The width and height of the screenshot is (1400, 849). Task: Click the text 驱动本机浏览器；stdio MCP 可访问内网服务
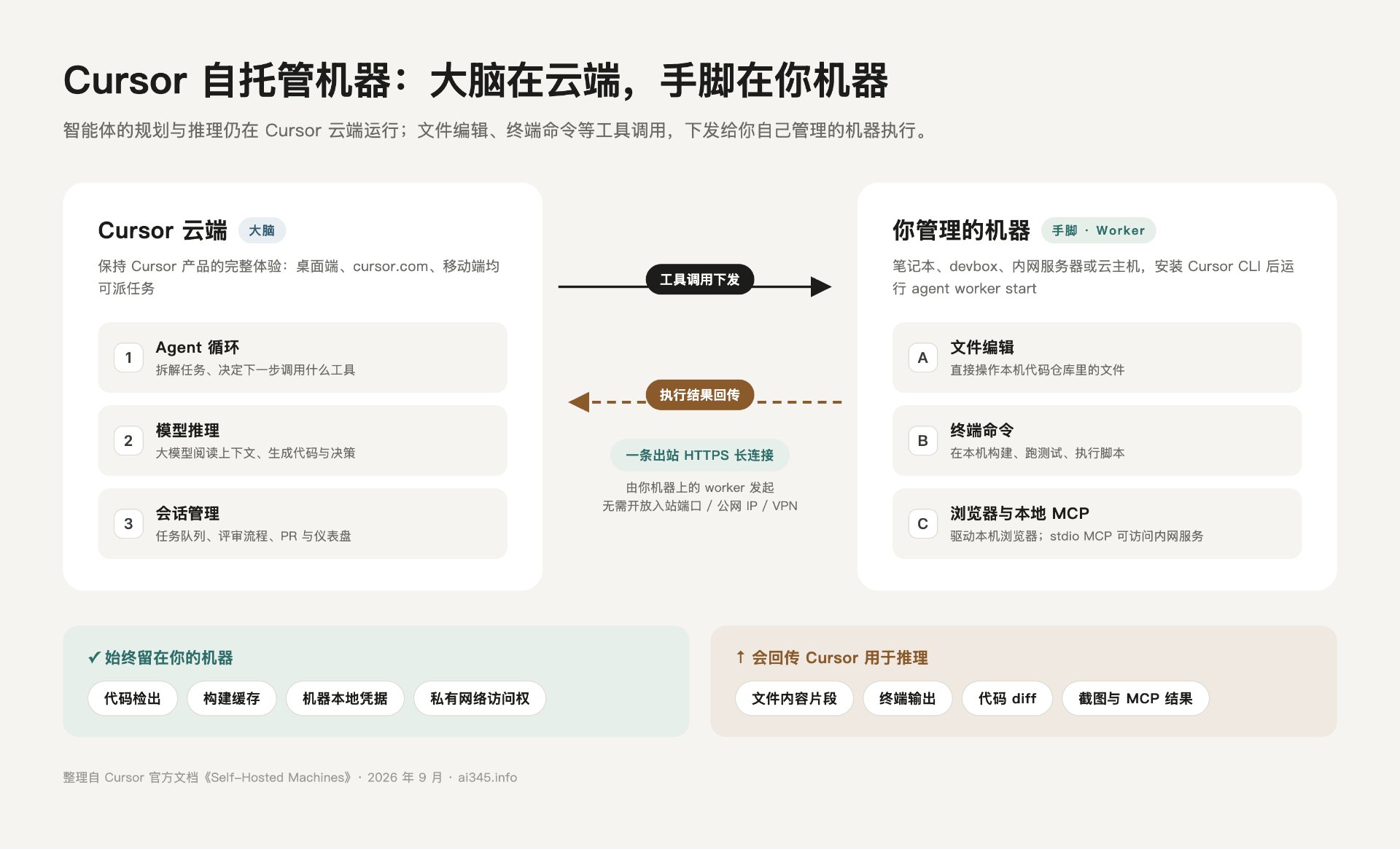[x=1076, y=536]
